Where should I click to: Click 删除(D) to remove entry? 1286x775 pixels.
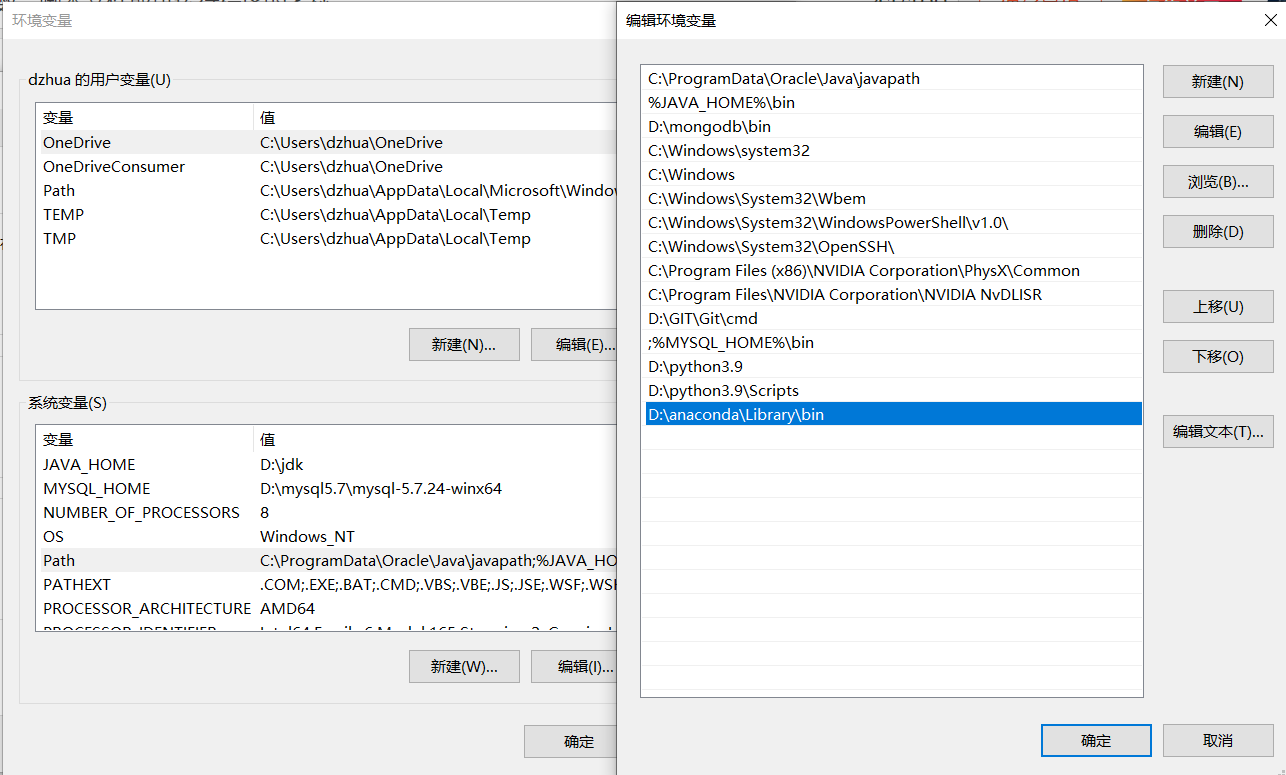1218,232
